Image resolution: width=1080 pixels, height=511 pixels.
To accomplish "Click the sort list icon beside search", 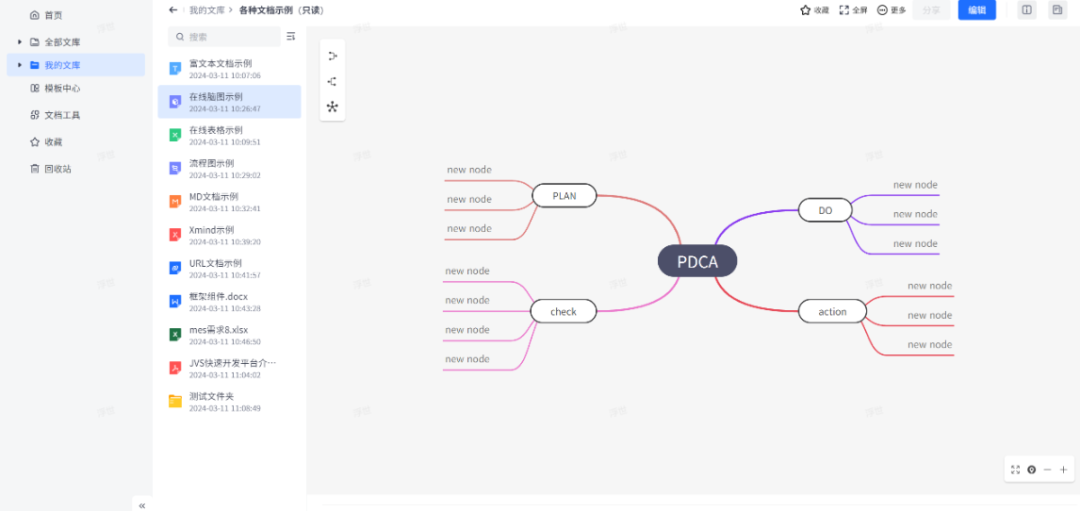I will click(291, 37).
